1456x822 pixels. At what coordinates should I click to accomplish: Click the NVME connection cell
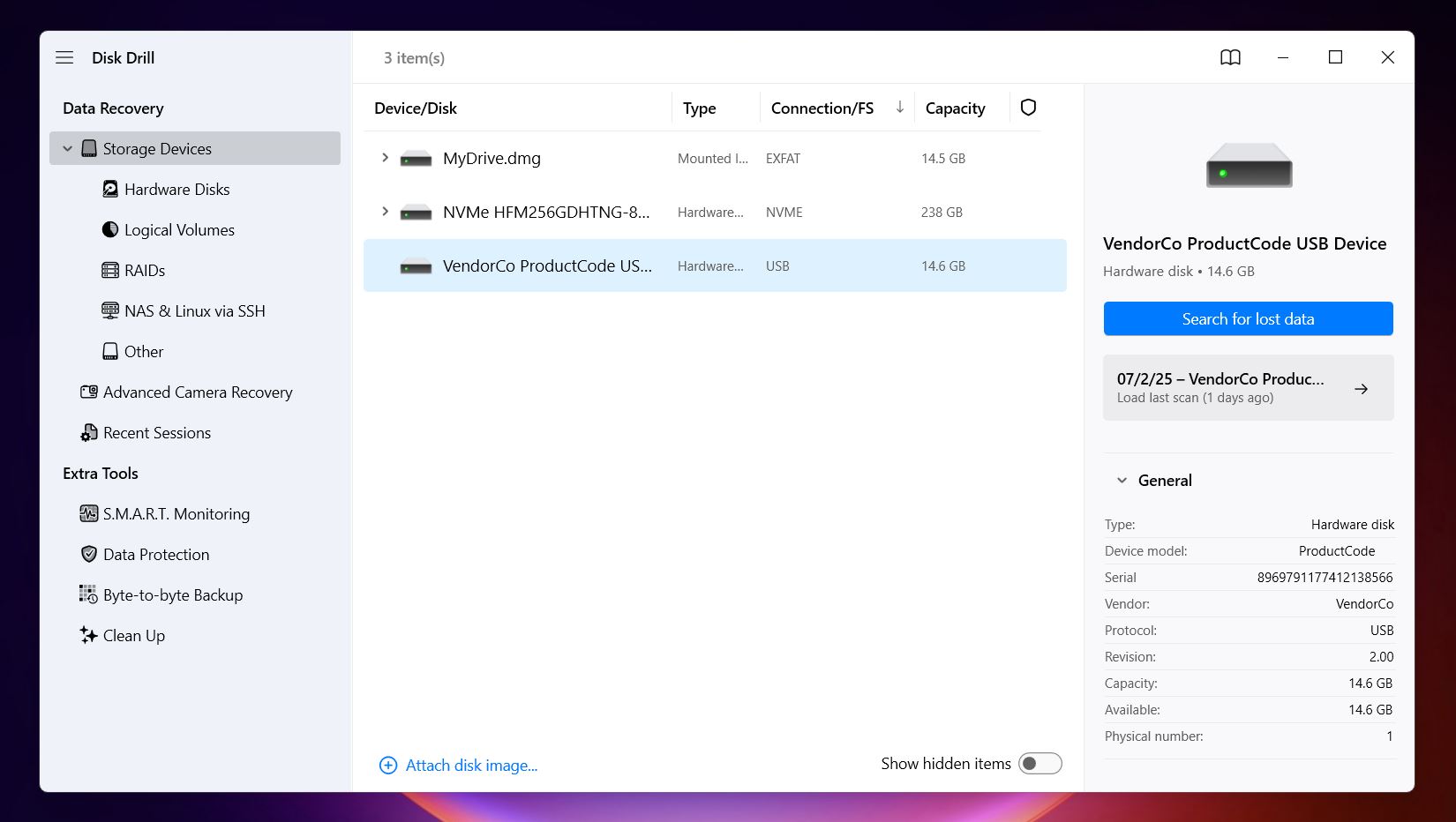point(784,213)
